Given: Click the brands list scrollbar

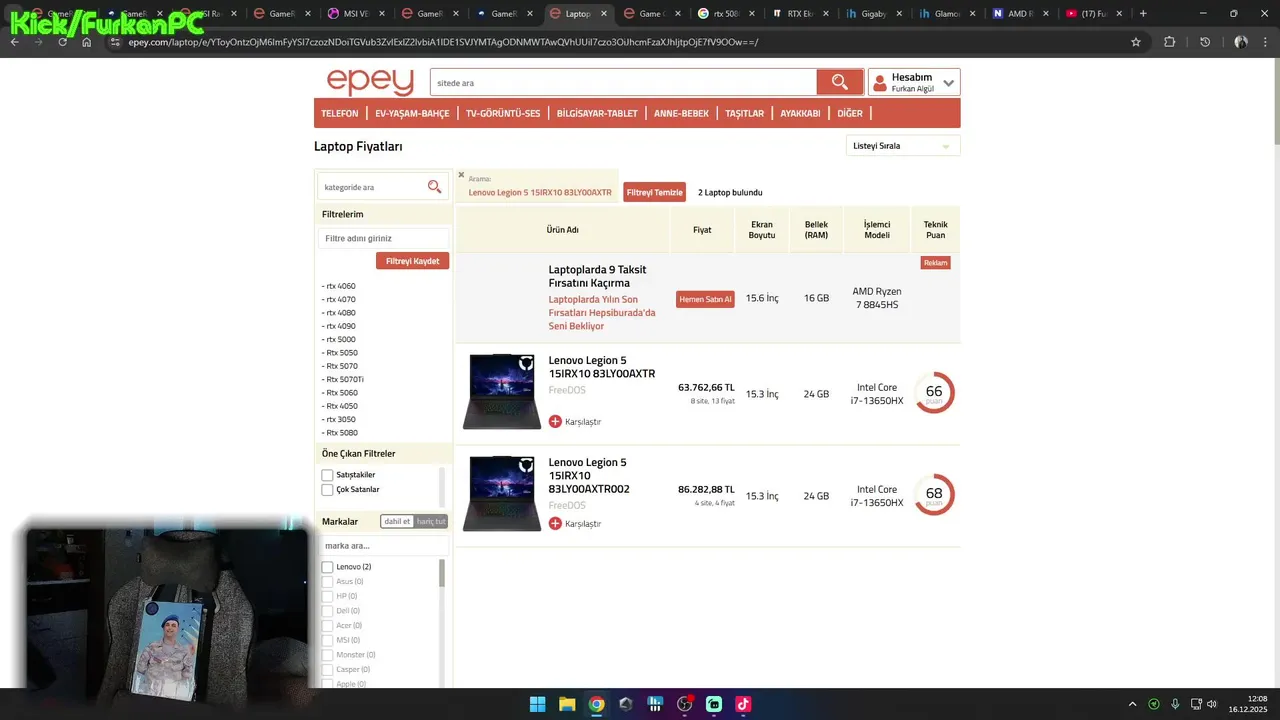Looking at the screenshot, I should tap(441, 573).
